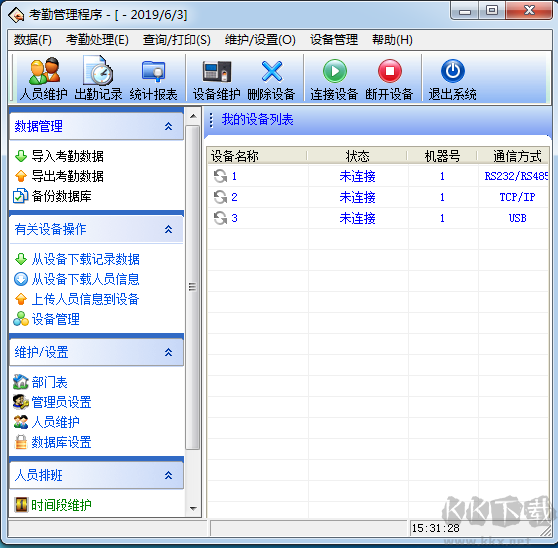Sort by 设备名称 column header
Viewport: 558px width, 548px height.
(x=257, y=156)
